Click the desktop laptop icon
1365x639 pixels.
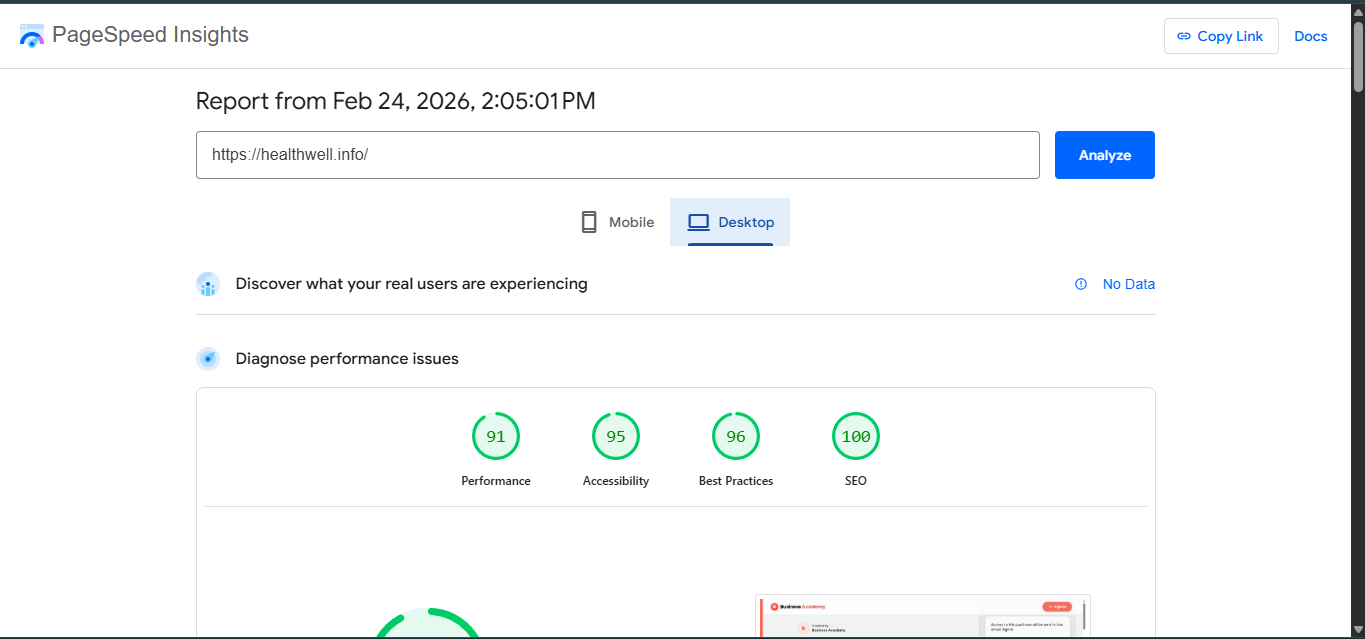[698, 222]
